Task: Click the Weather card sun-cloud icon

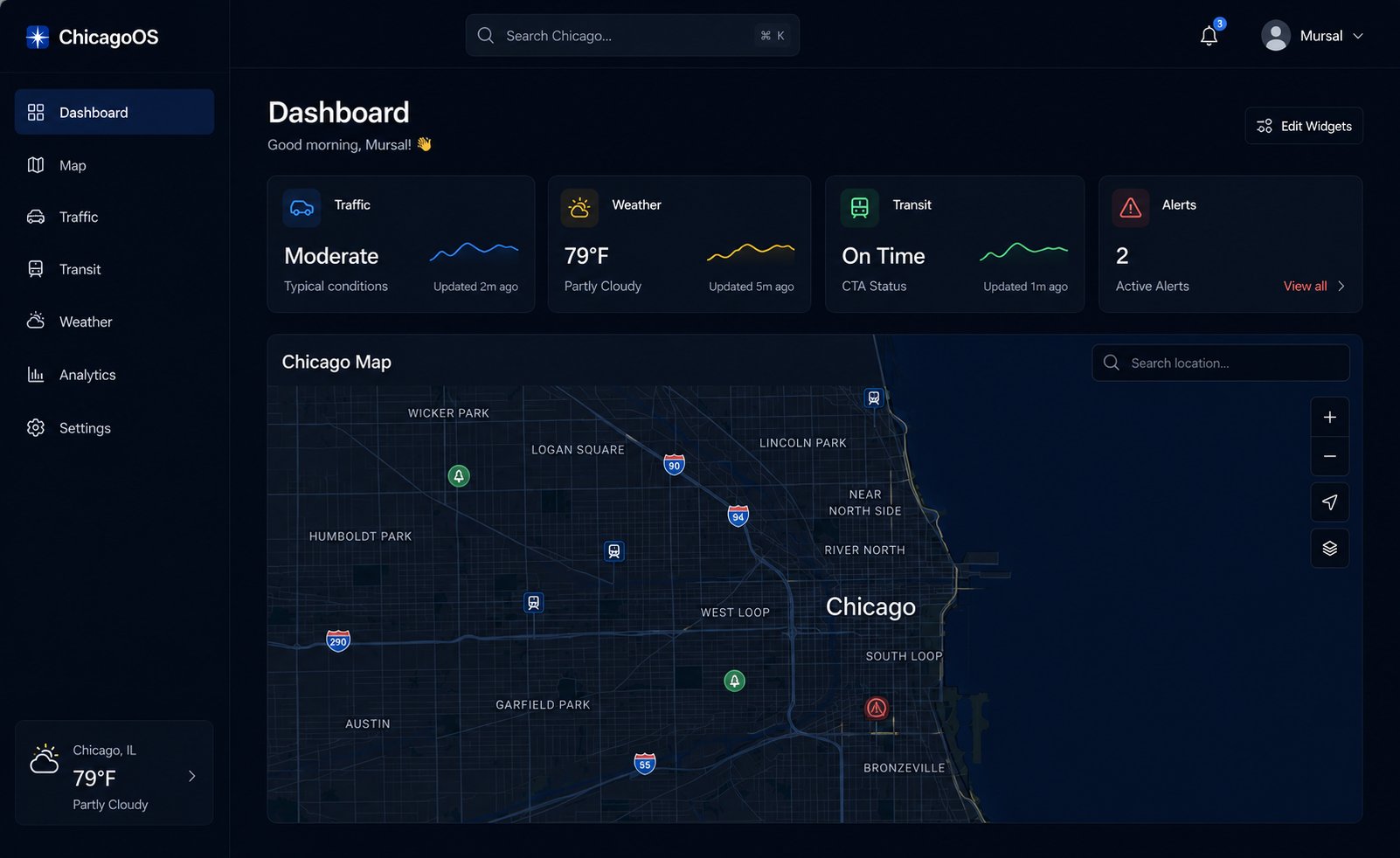Action: 579,208
